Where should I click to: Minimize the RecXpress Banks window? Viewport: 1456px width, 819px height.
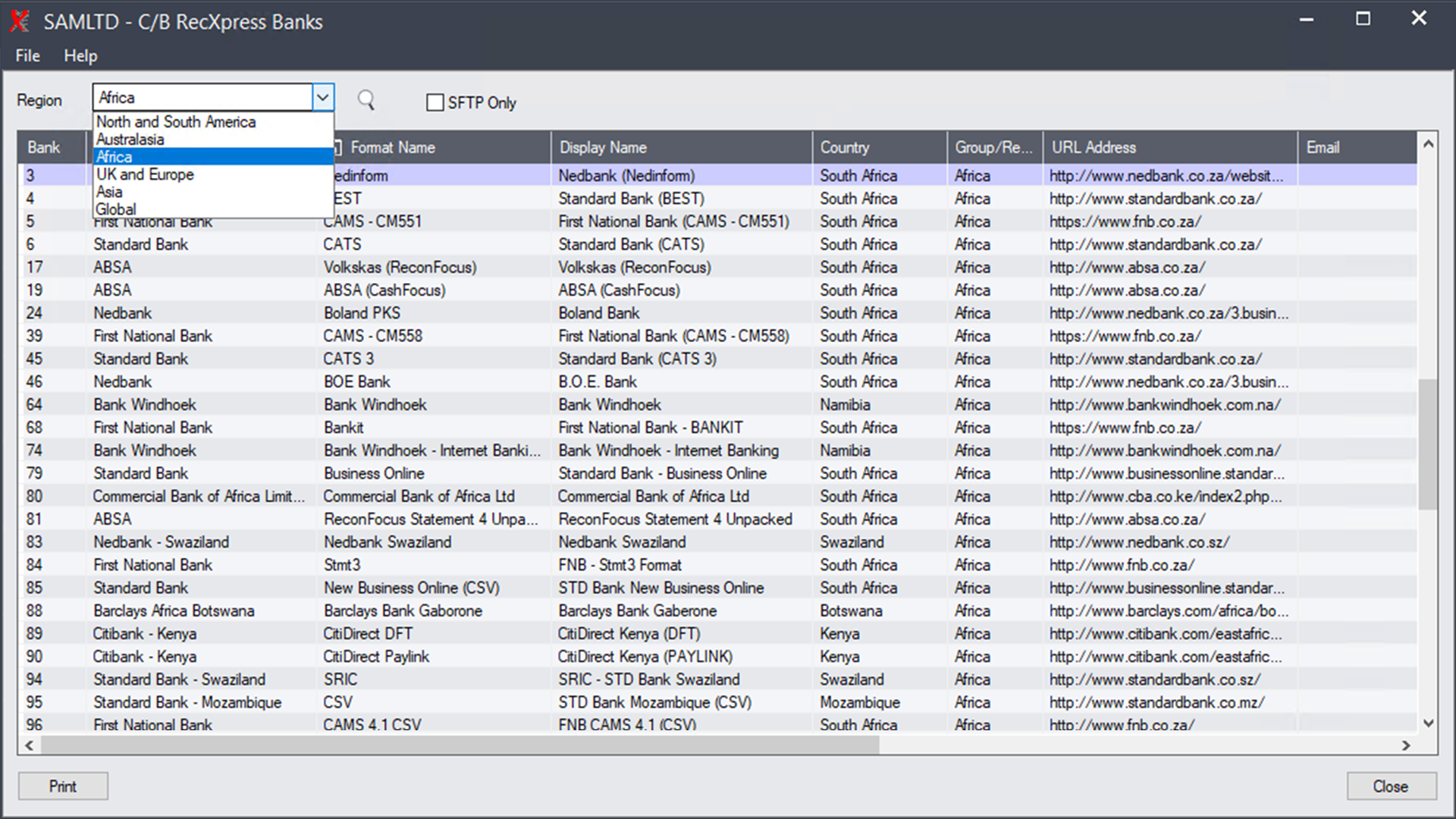pos(1306,19)
